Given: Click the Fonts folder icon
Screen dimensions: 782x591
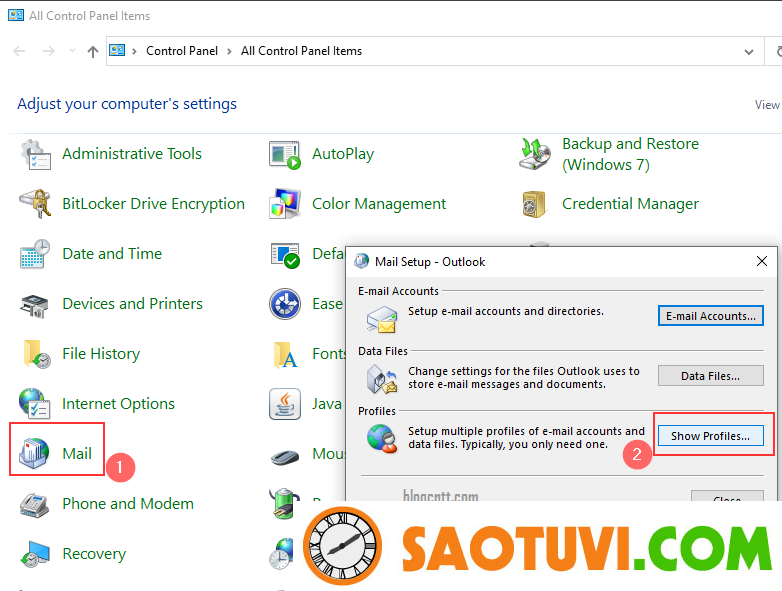Looking at the screenshot, I should tap(285, 355).
